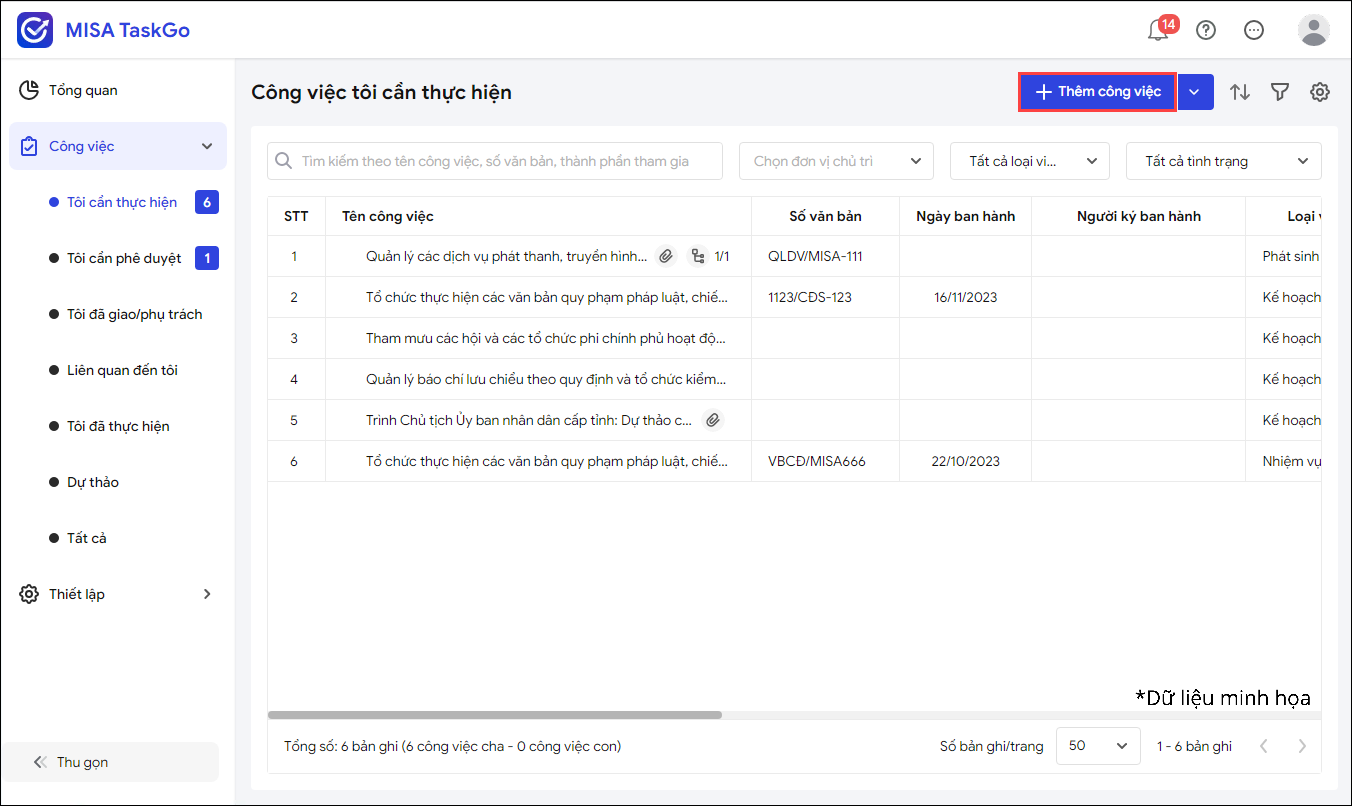Image resolution: width=1352 pixels, height=806 pixels.
Task: Select Dự thảo menu item
Action: tap(93, 482)
